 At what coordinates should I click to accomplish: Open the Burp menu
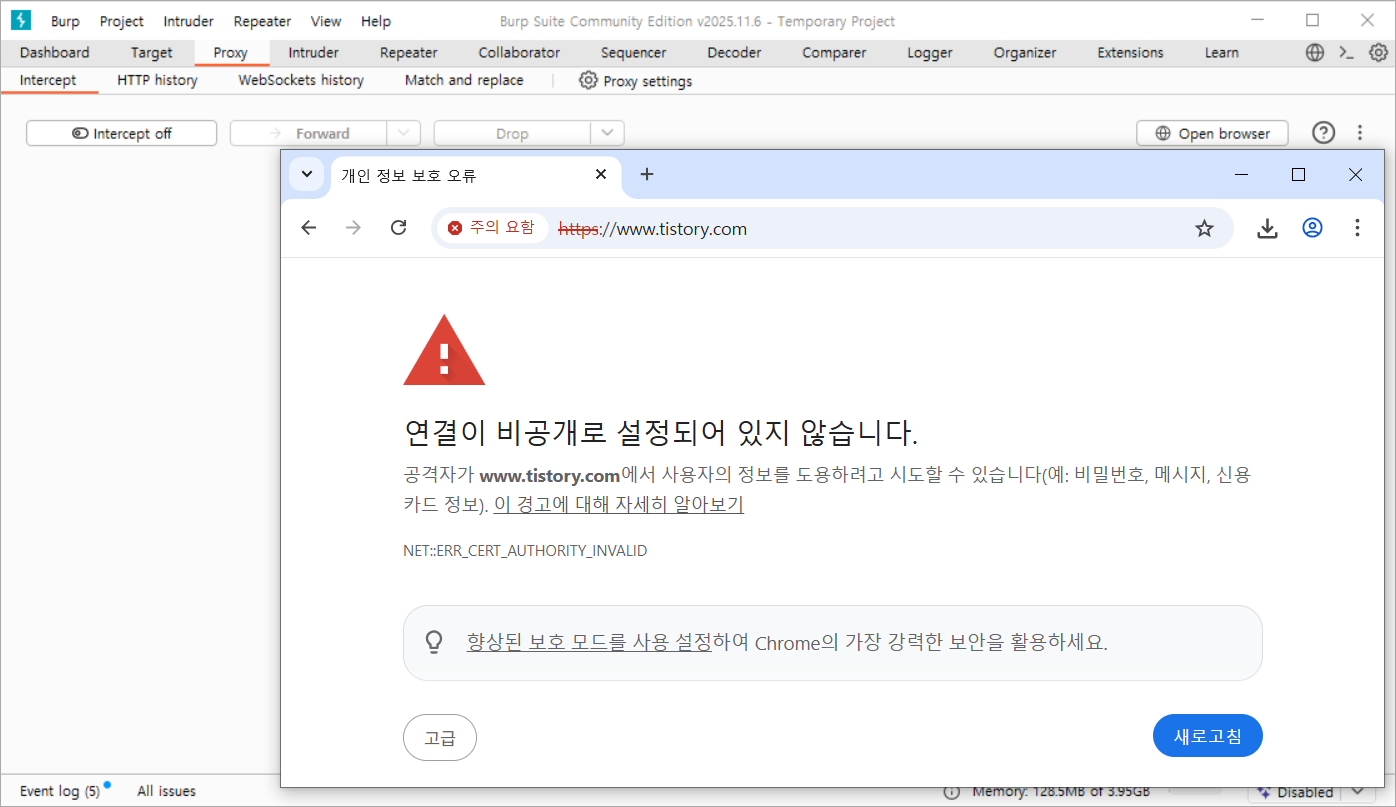pyautogui.click(x=65, y=21)
